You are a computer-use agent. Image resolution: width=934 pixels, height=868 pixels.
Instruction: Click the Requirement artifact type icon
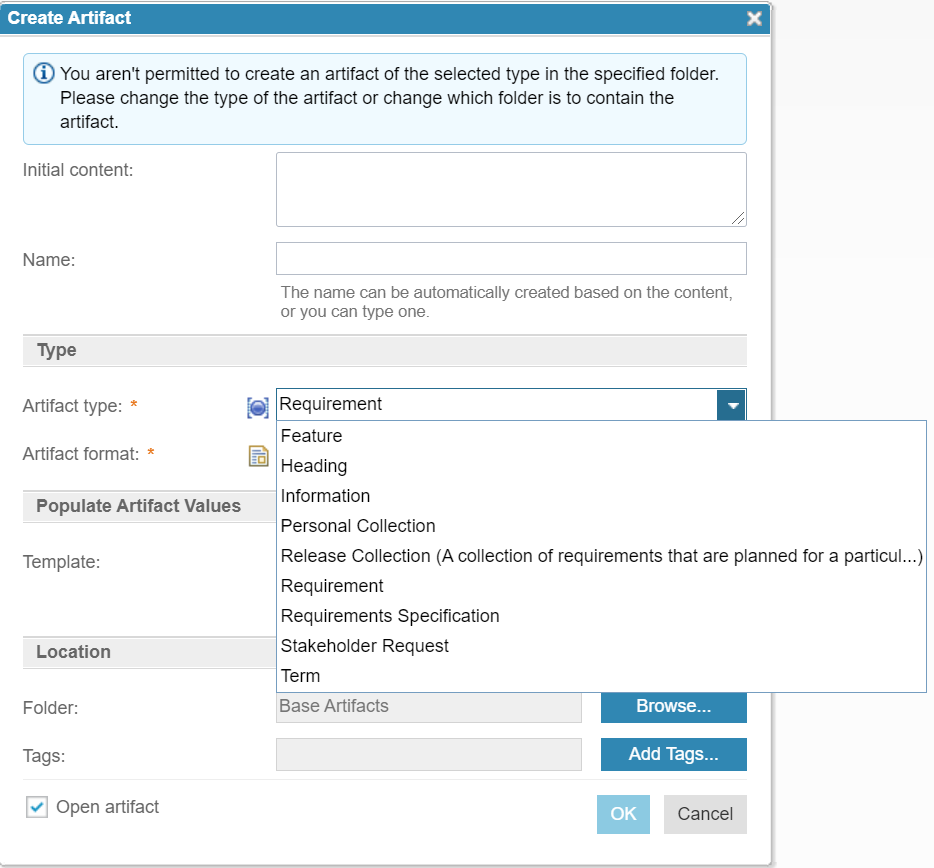point(258,407)
